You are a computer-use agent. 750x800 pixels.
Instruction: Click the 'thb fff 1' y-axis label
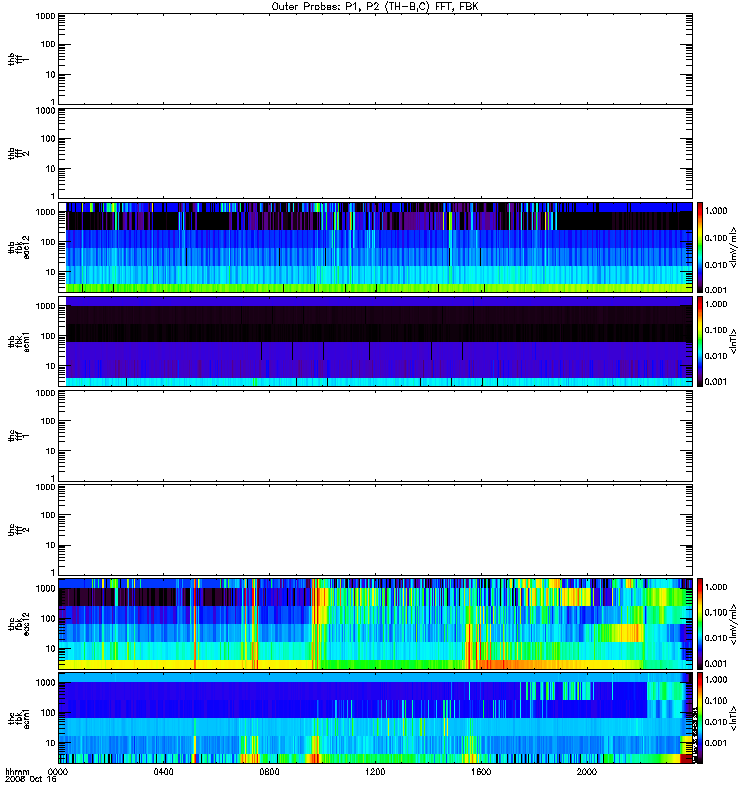tap(19, 59)
